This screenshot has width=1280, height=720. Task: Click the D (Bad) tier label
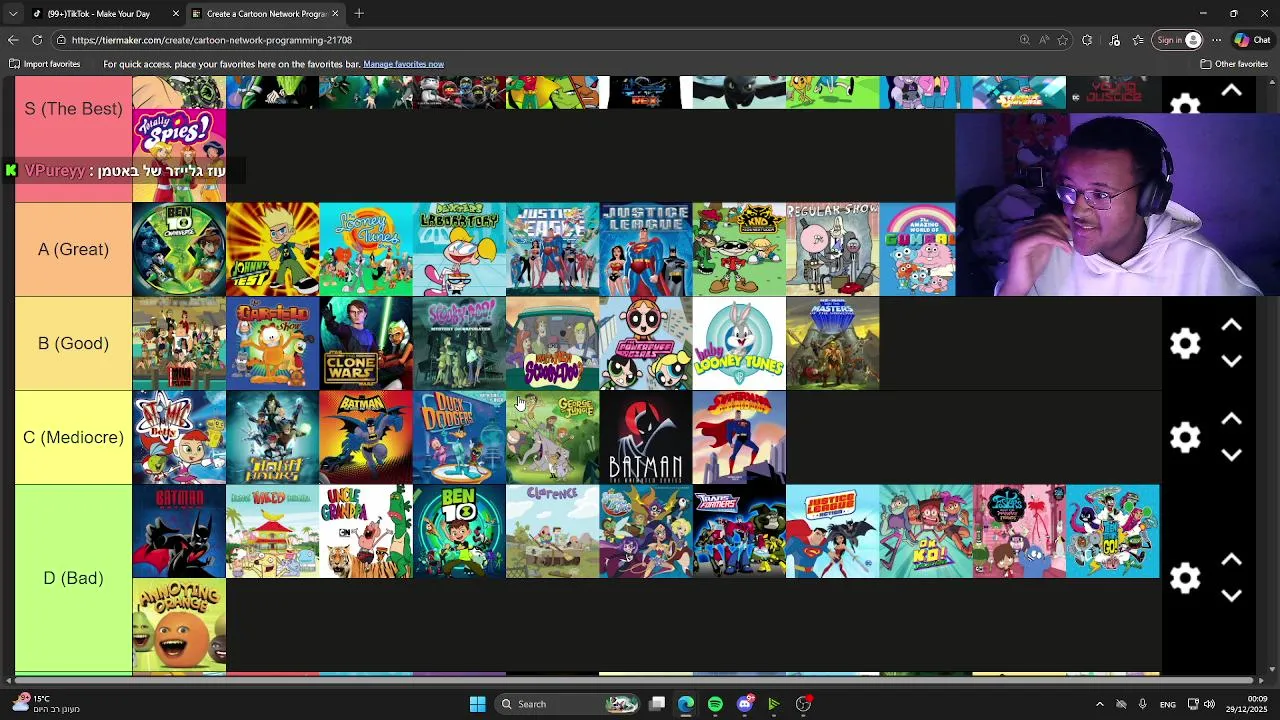[73, 578]
